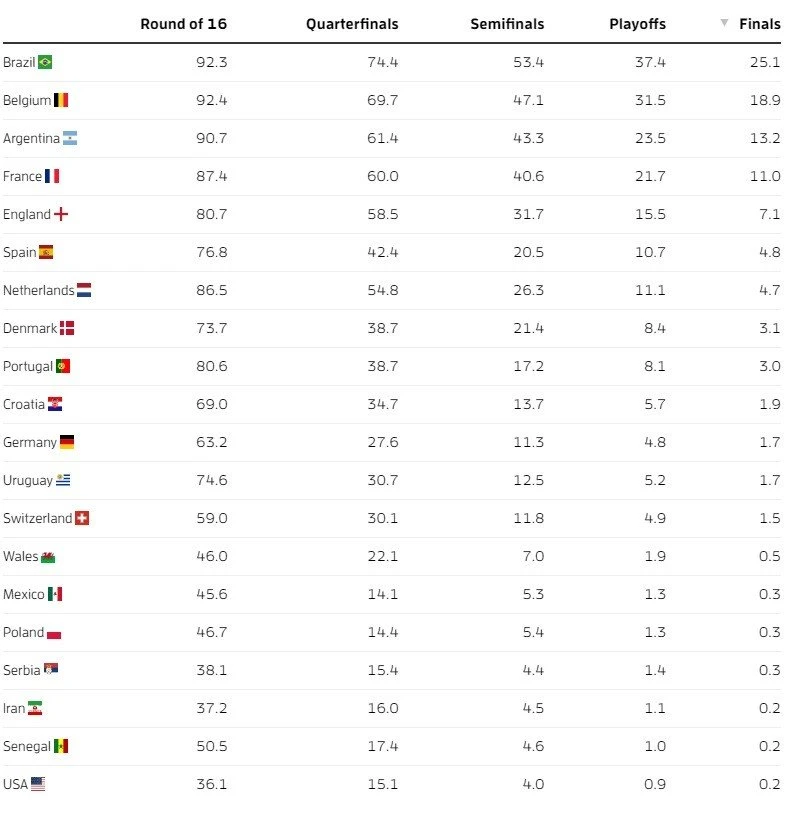The width and height of the screenshot is (789, 817).
Task: Select the Croatia team name
Action: coord(24,404)
